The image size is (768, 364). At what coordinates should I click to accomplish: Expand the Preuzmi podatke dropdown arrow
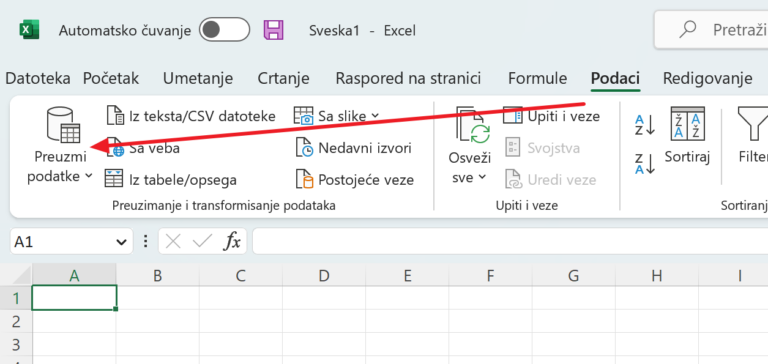point(89,176)
